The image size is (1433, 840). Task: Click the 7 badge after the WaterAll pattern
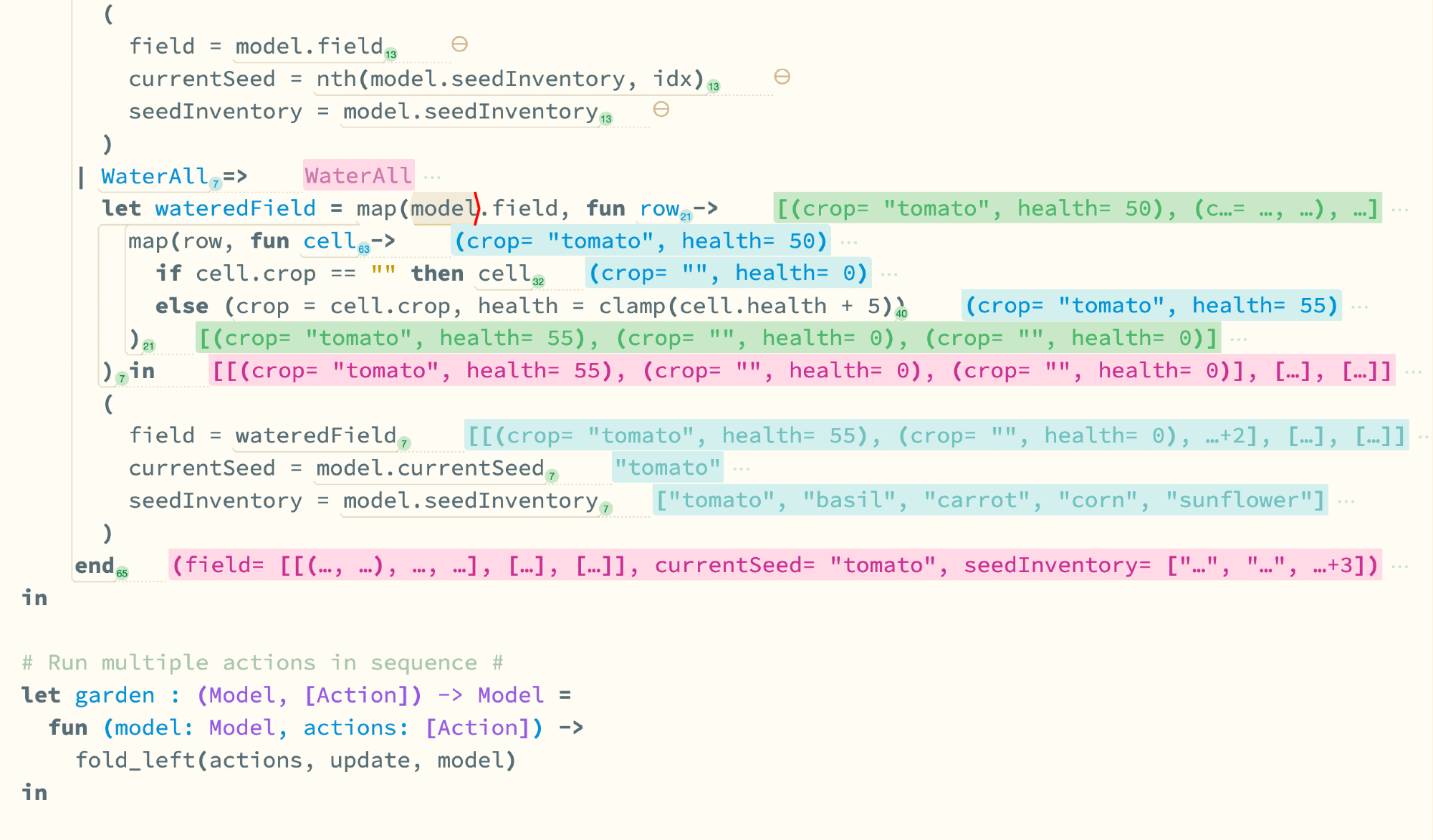pyautogui.click(x=216, y=184)
